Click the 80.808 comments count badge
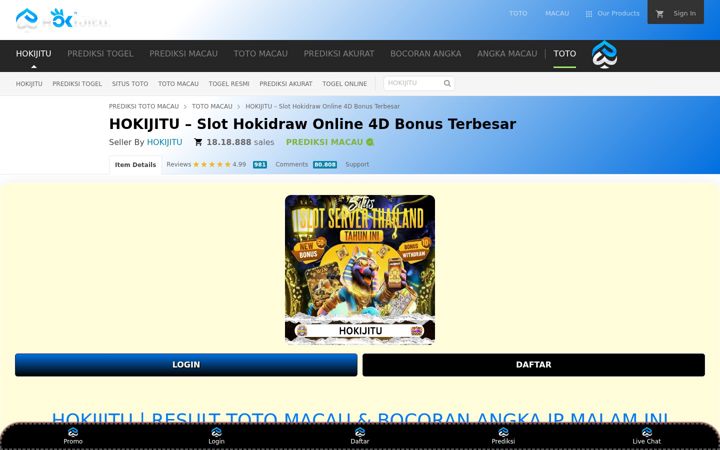 [325, 164]
